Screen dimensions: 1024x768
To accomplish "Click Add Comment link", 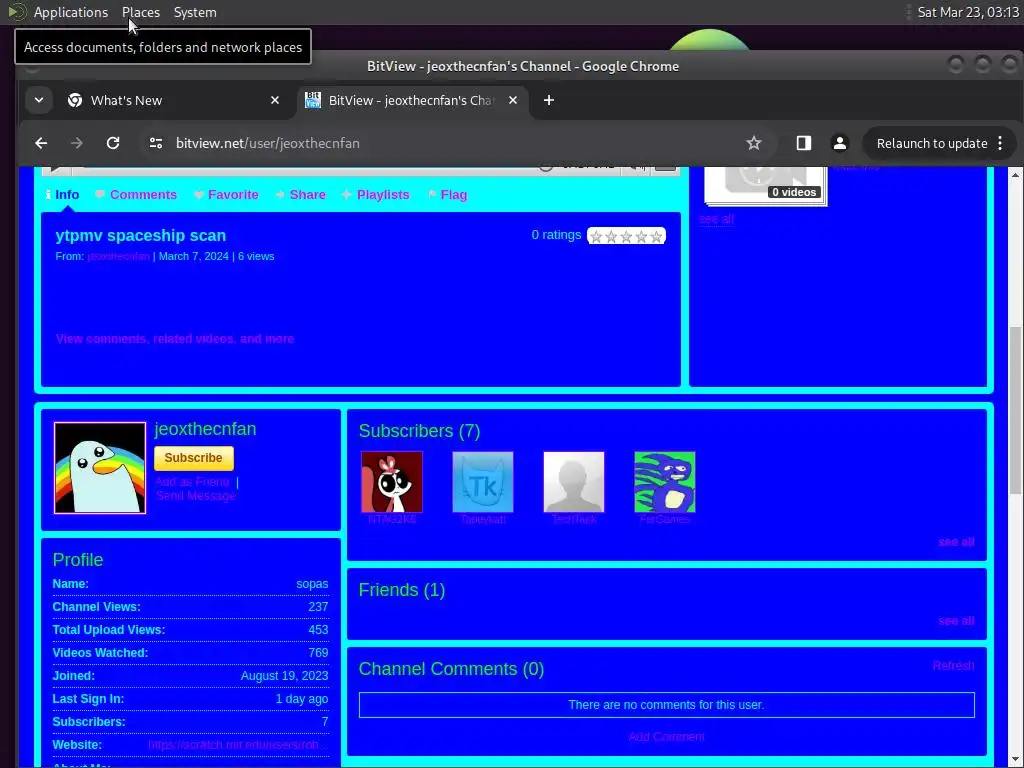I will point(666,737).
